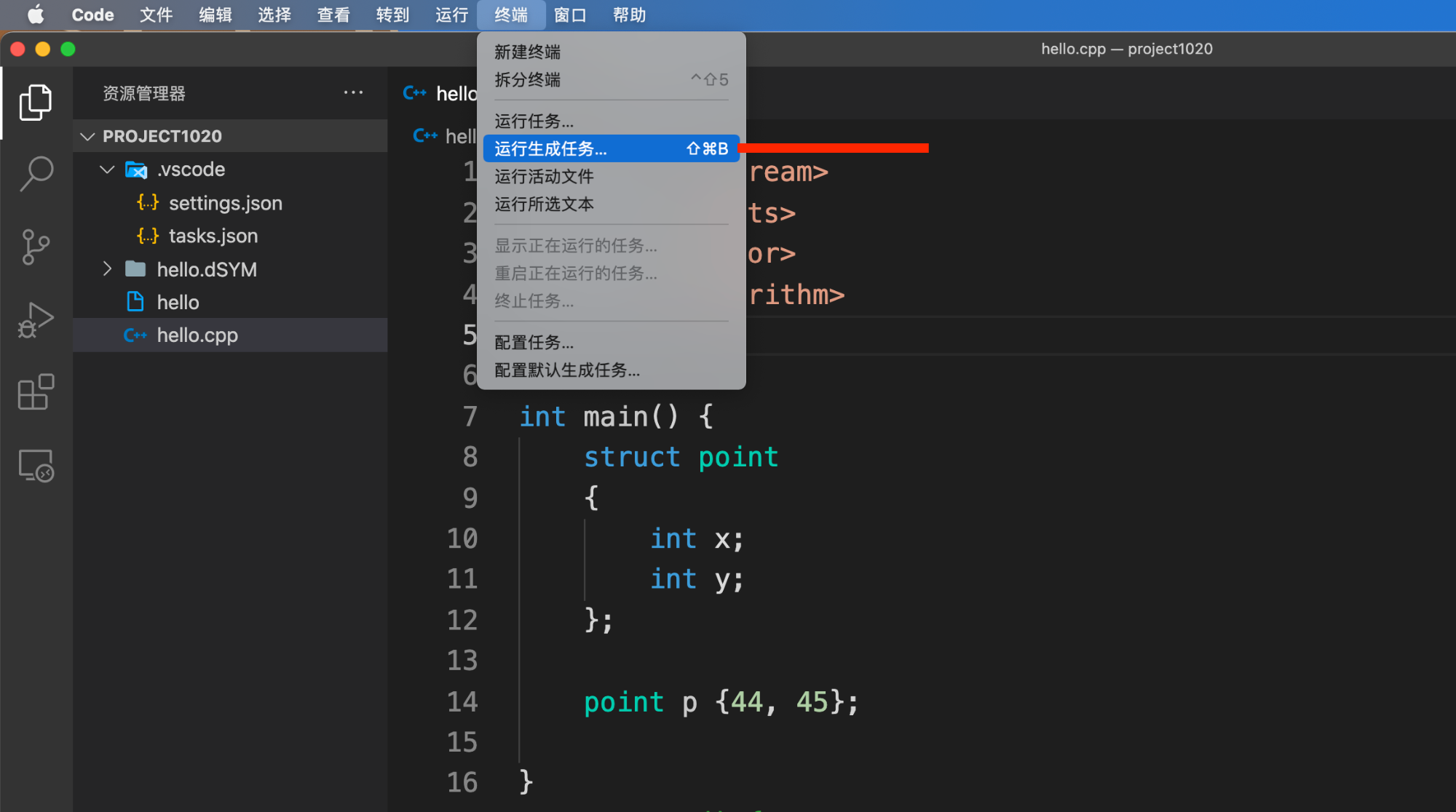Expand the hello.dSYM folder
1456x812 pixels.
(108, 269)
